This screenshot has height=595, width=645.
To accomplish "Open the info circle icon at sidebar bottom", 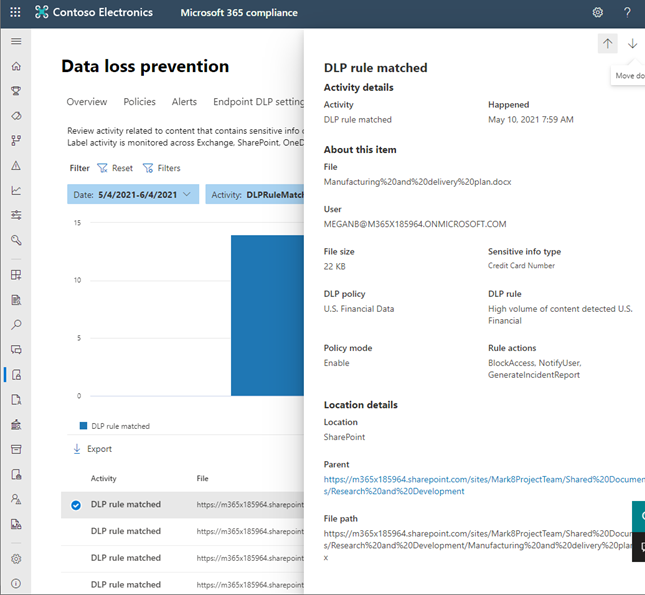I will (x=16, y=583).
